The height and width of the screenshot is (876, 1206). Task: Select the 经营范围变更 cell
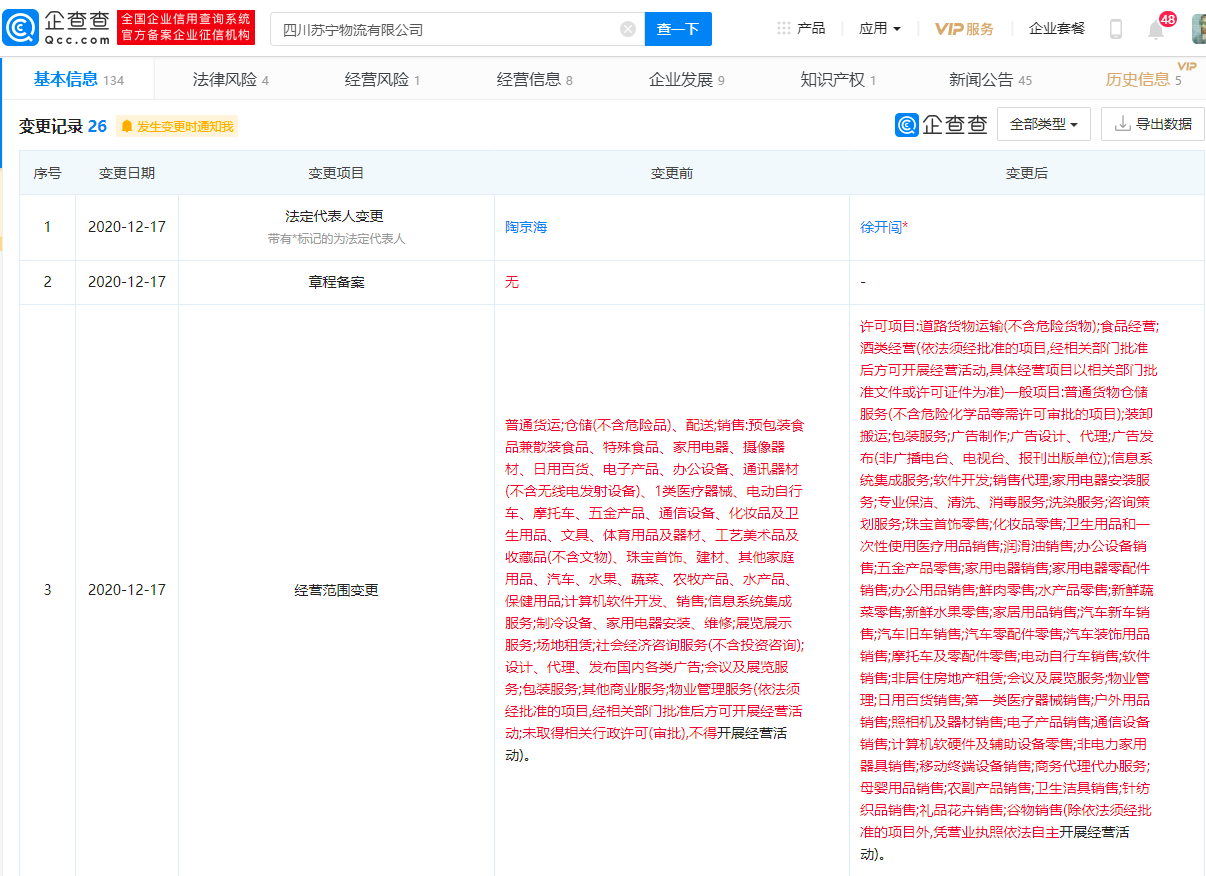336,590
